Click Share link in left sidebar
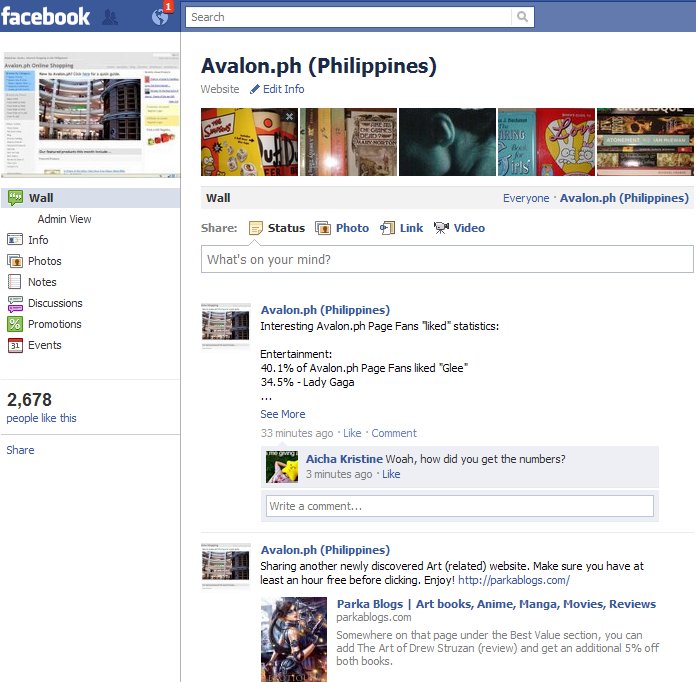 [x=20, y=450]
